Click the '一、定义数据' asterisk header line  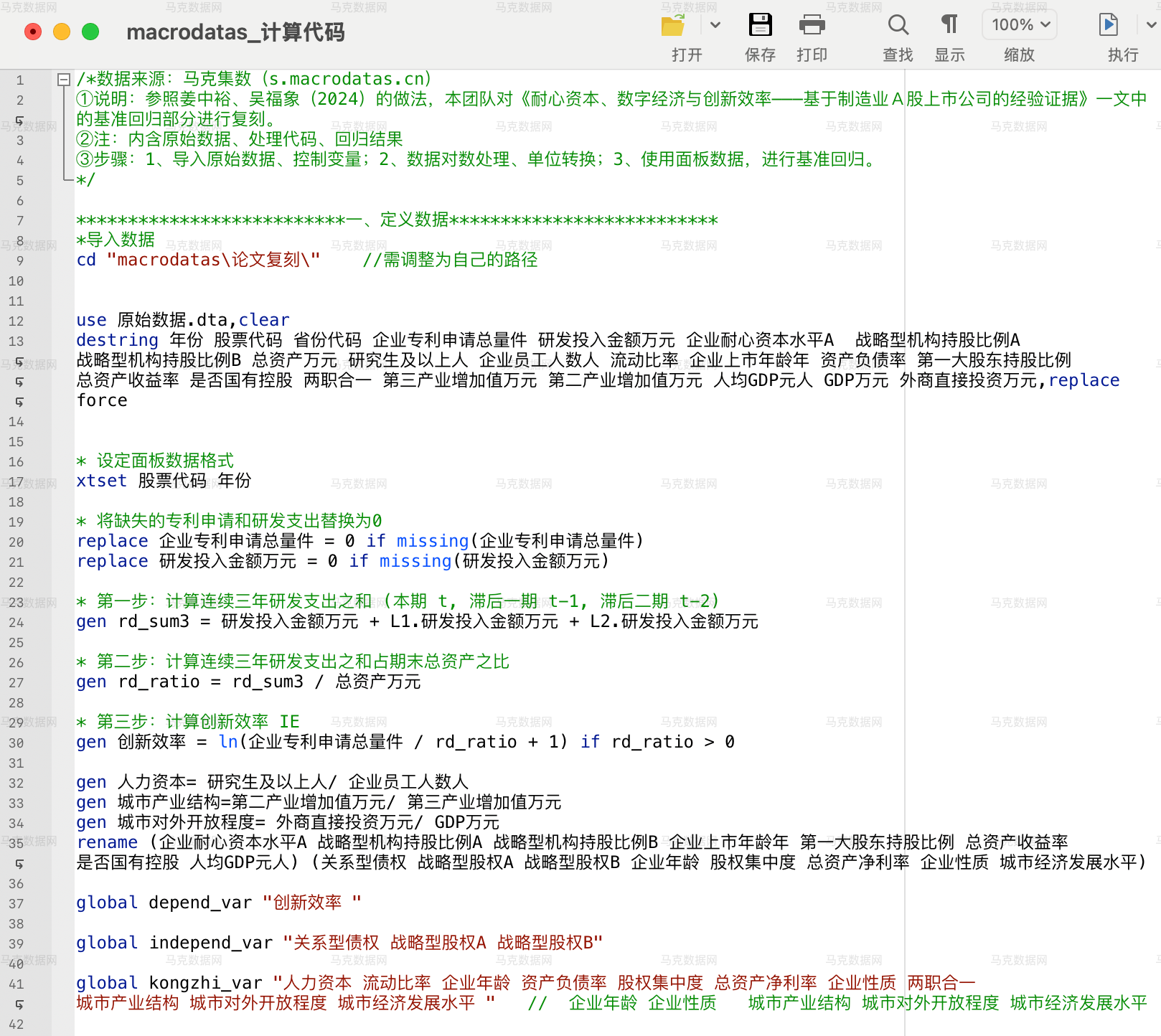pyautogui.click(x=397, y=220)
